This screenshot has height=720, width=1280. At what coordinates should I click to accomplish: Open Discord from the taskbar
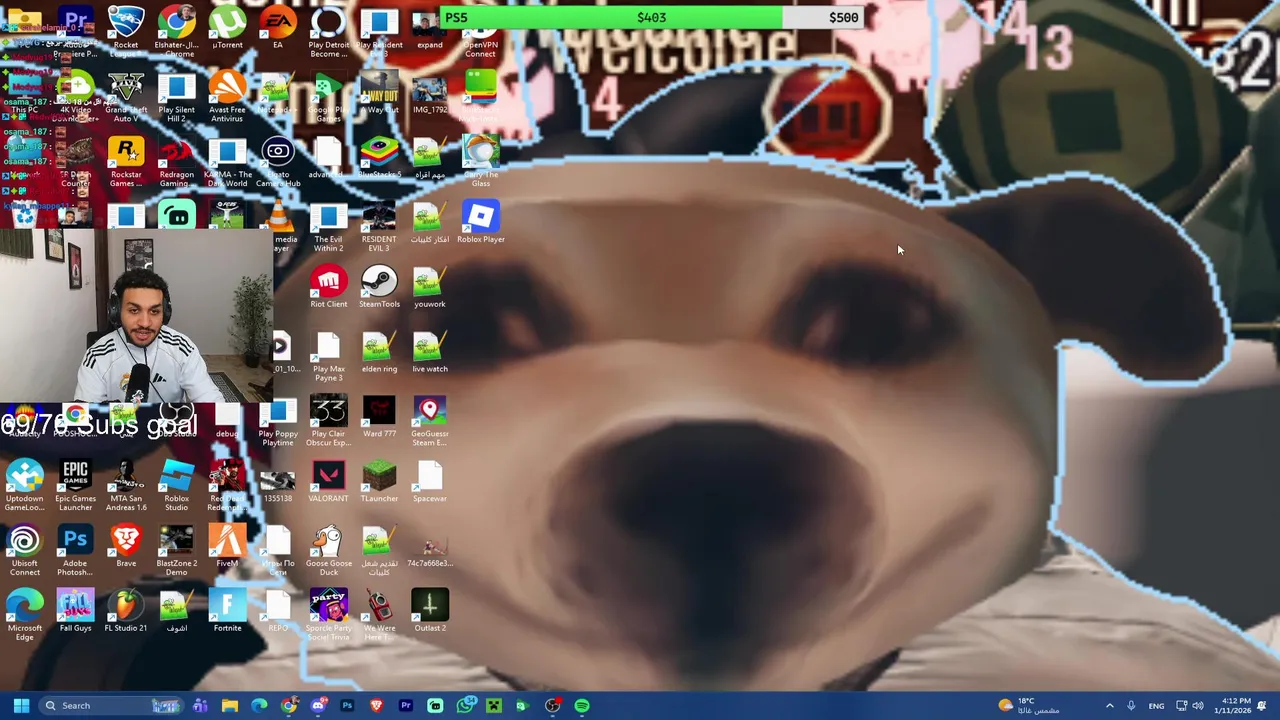click(x=318, y=706)
